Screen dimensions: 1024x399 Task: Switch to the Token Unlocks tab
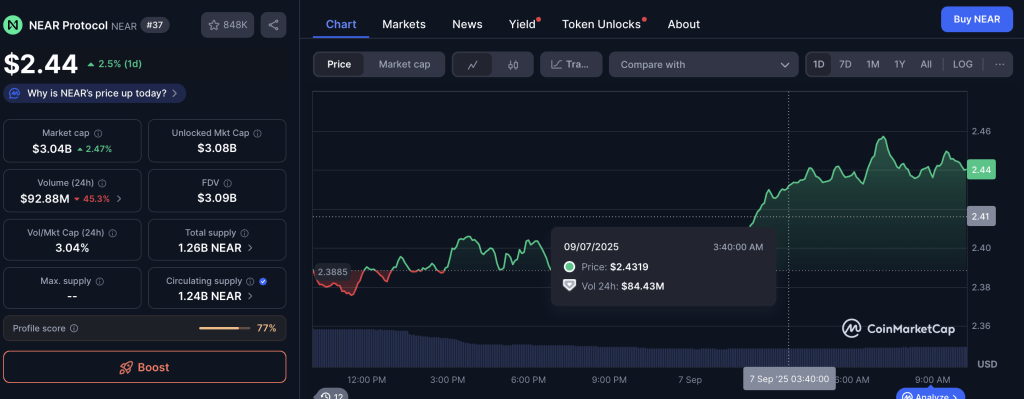pos(601,24)
